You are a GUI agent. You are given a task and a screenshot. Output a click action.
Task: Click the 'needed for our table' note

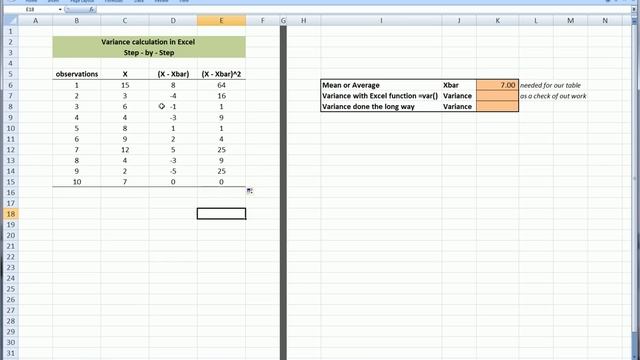pyautogui.click(x=550, y=85)
